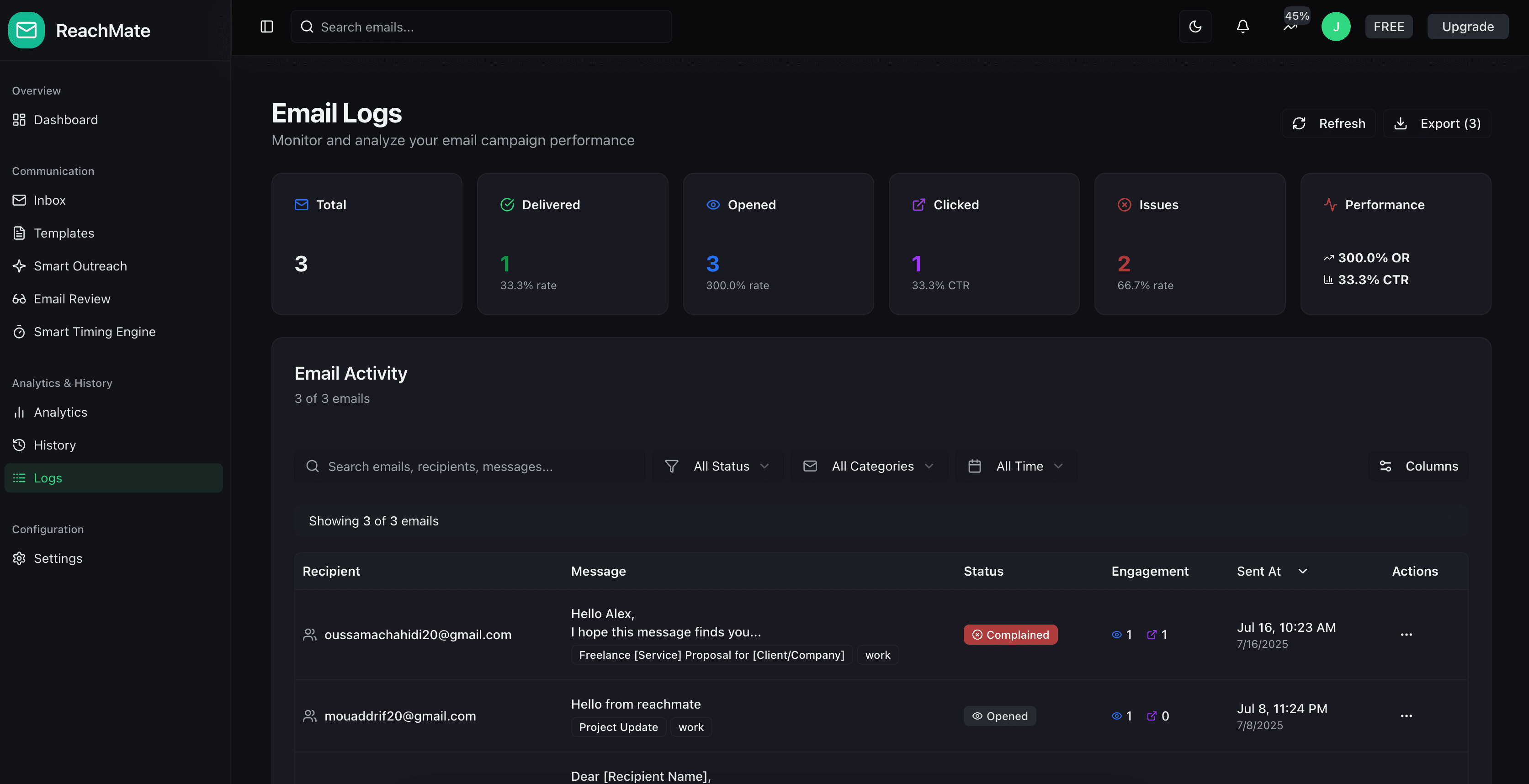Click the 300.0% OR performance value
The image size is (1529, 784).
pos(1374,258)
